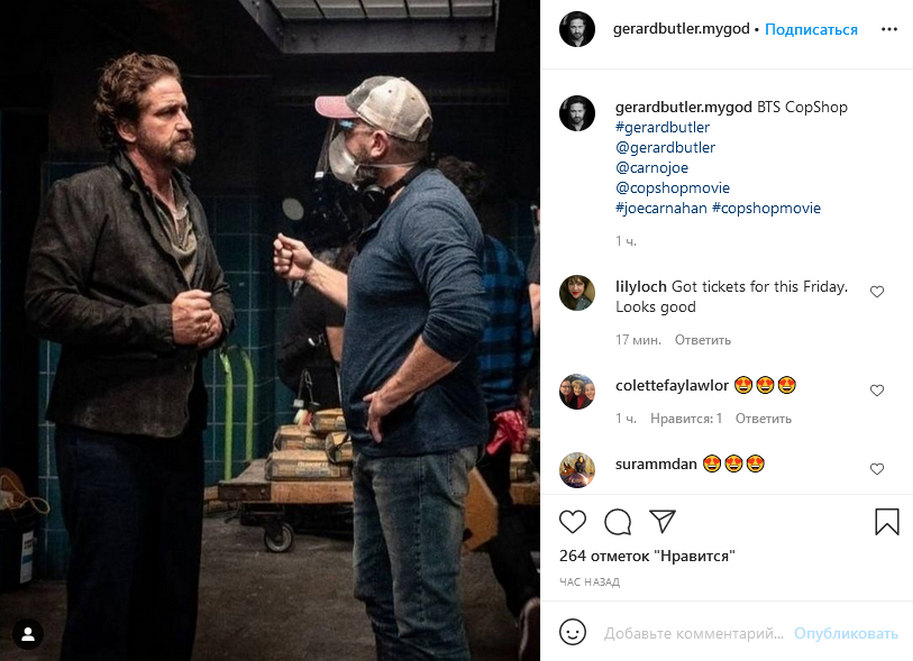Screen dimensions: 913x661
Task: Show tagged people icon on the photo
Action: 28,633
